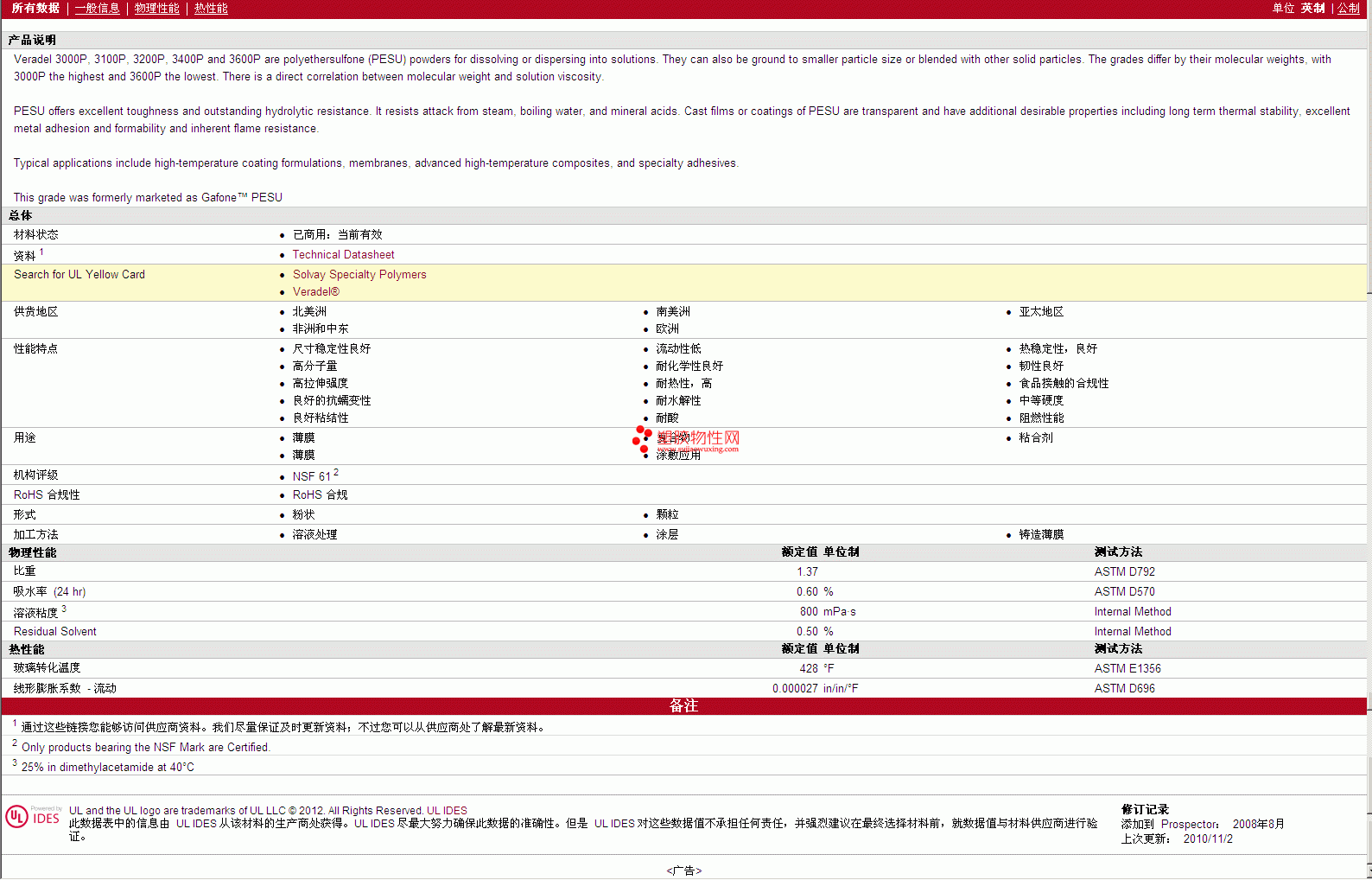This screenshot has width=1372, height=880.
Task: Switch to the 物理性能 tab
Action: click(x=157, y=8)
